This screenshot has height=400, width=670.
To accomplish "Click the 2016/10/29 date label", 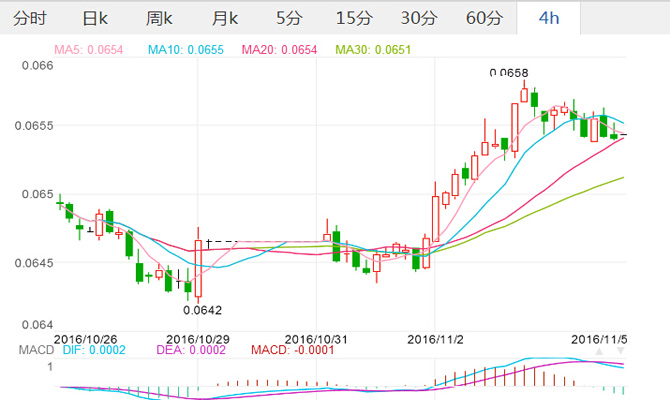I will [x=198, y=340].
